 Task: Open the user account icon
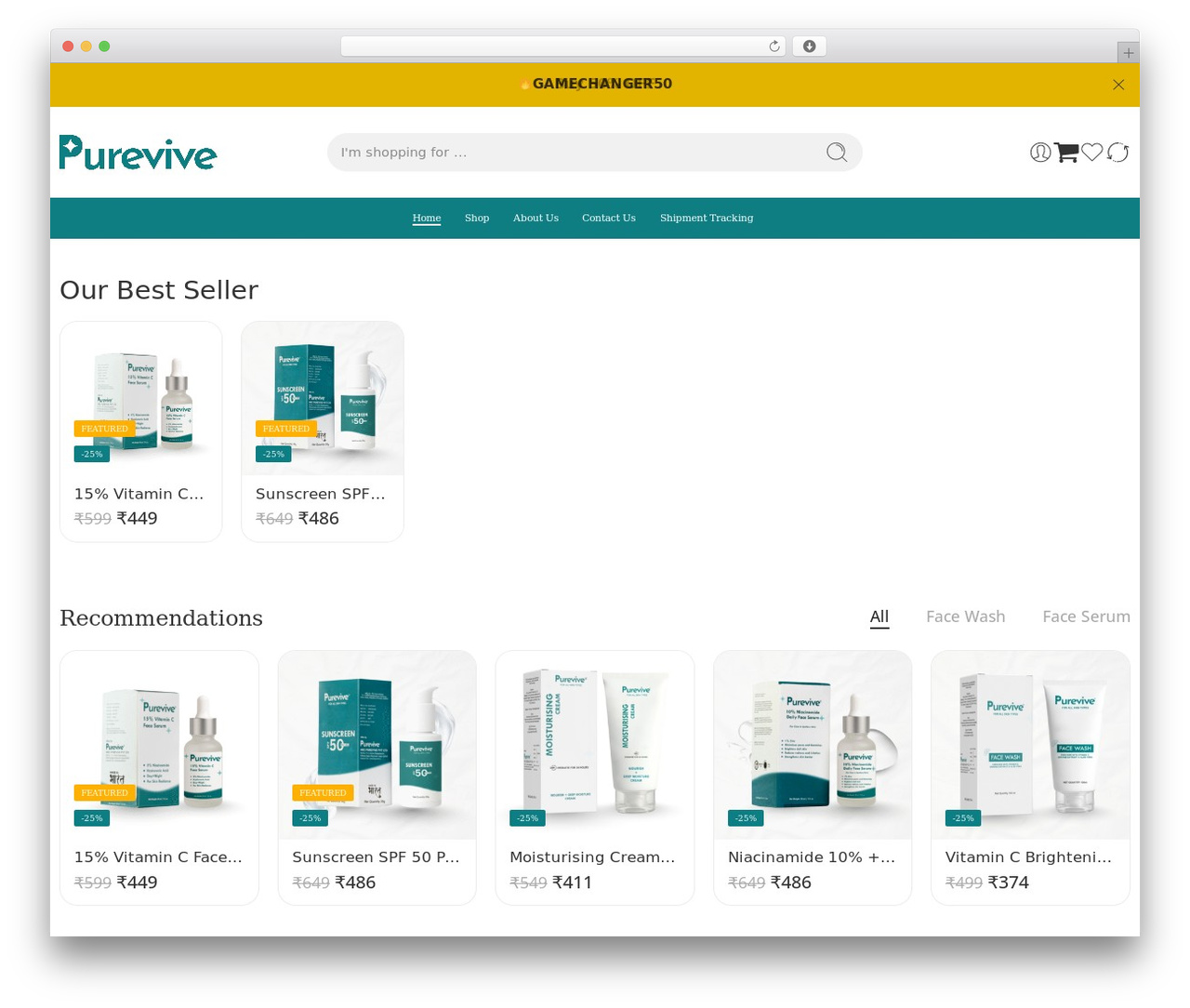pyautogui.click(x=1040, y=153)
